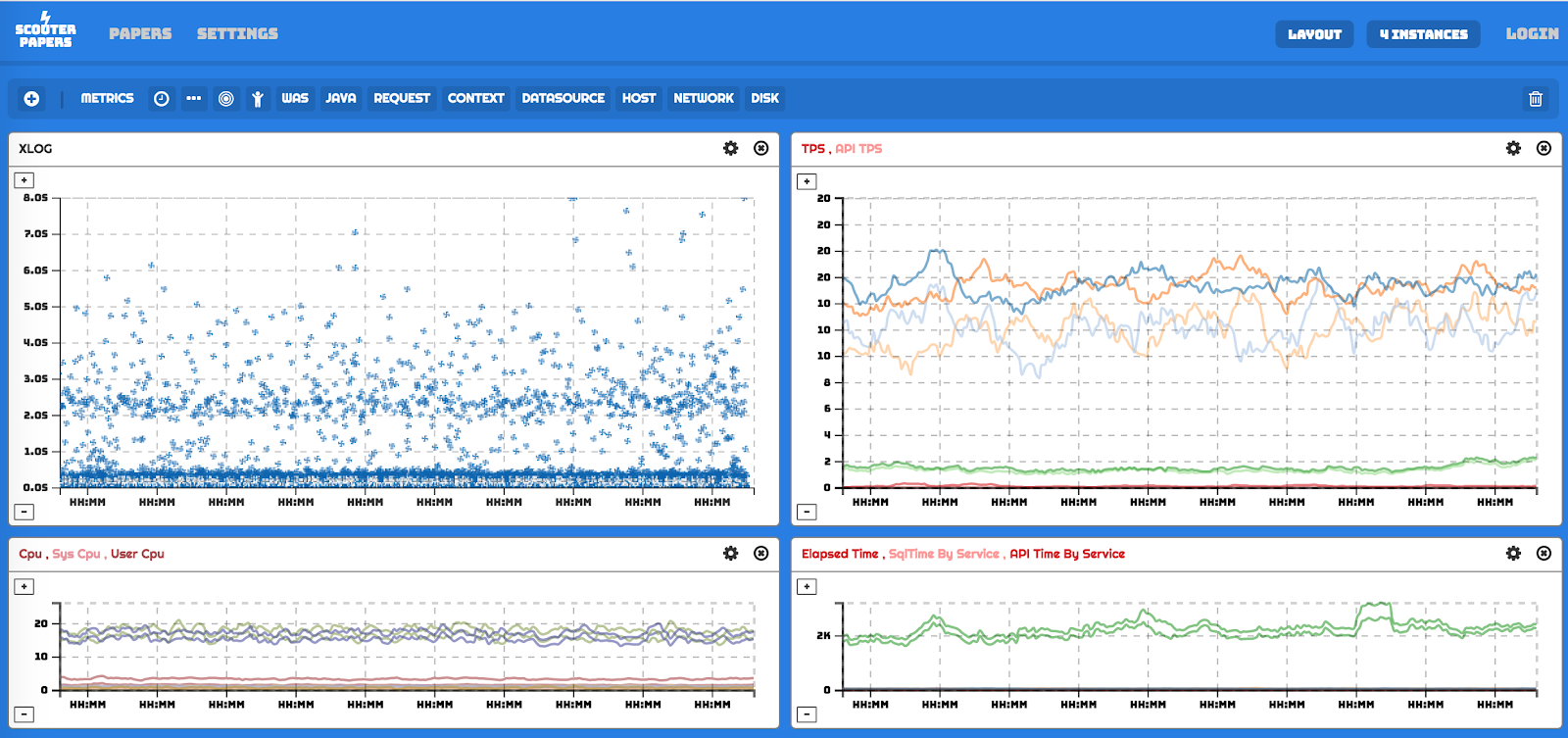The width and height of the screenshot is (1568, 738).
Task: Open XLOG panel settings gear
Action: (731, 148)
